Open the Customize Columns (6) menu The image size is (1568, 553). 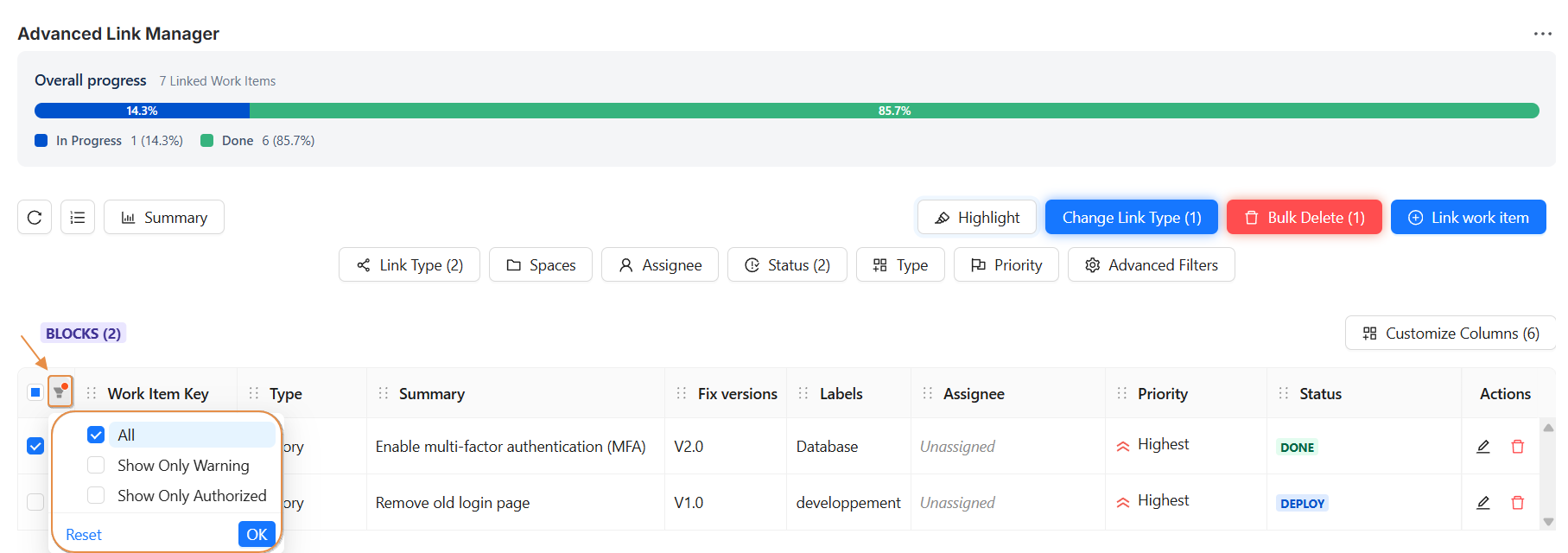[x=1451, y=334]
